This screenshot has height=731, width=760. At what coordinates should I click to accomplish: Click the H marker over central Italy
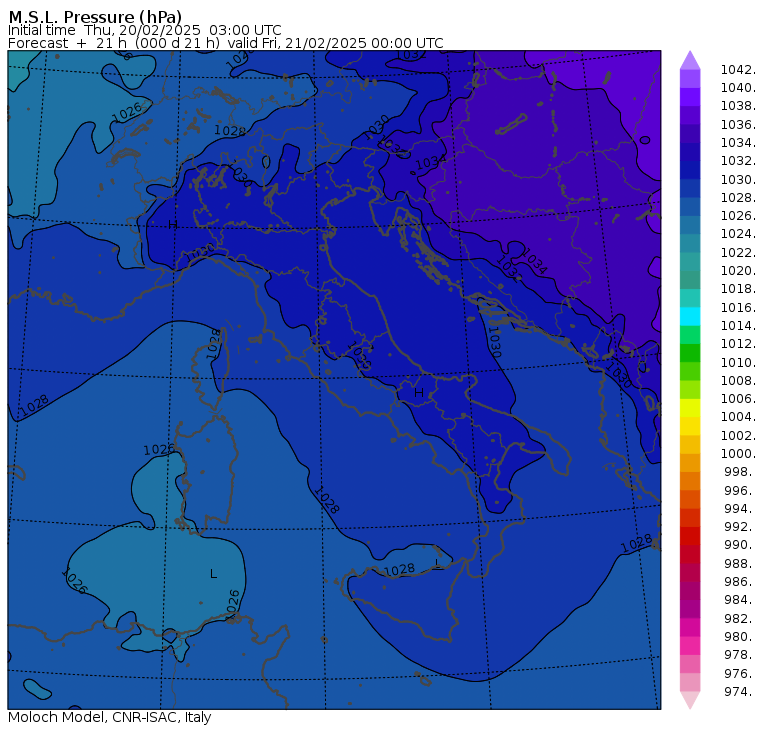coord(419,392)
